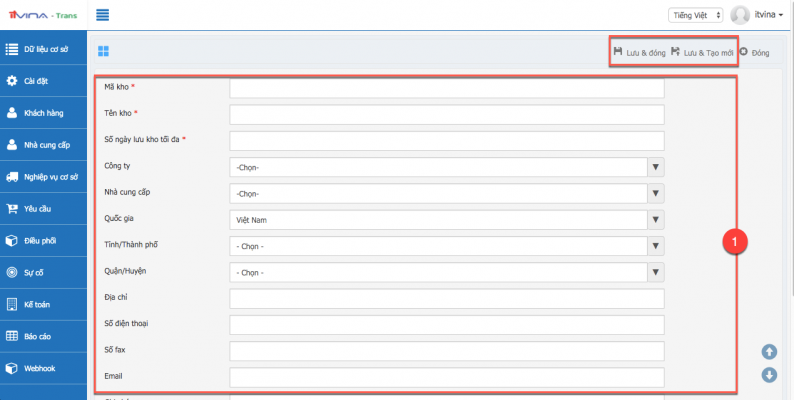The width and height of the screenshot is (794, 400).
Task: Expand the Công ty dropdown
Action: click(x=446, y=167)
